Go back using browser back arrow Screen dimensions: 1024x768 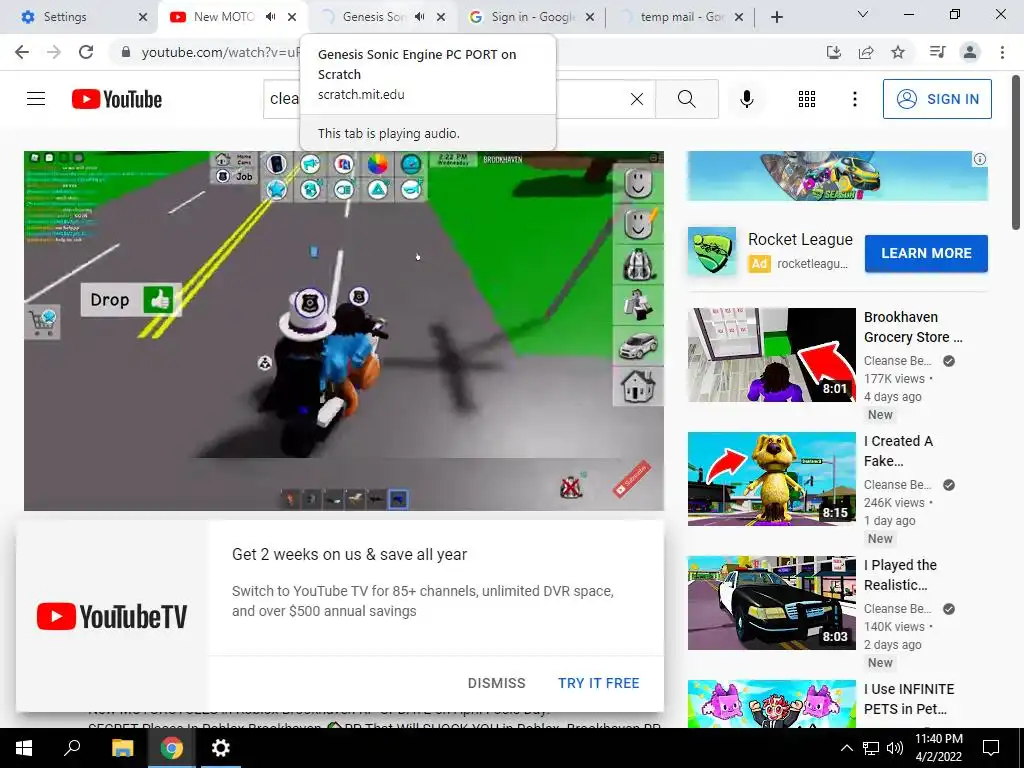pos(22,52)
